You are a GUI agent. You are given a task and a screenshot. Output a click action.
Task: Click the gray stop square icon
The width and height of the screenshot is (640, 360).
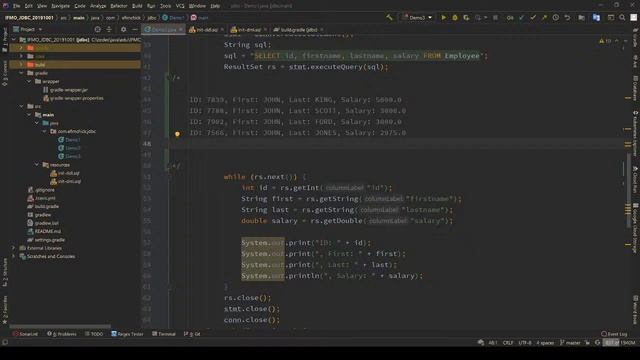495,18
